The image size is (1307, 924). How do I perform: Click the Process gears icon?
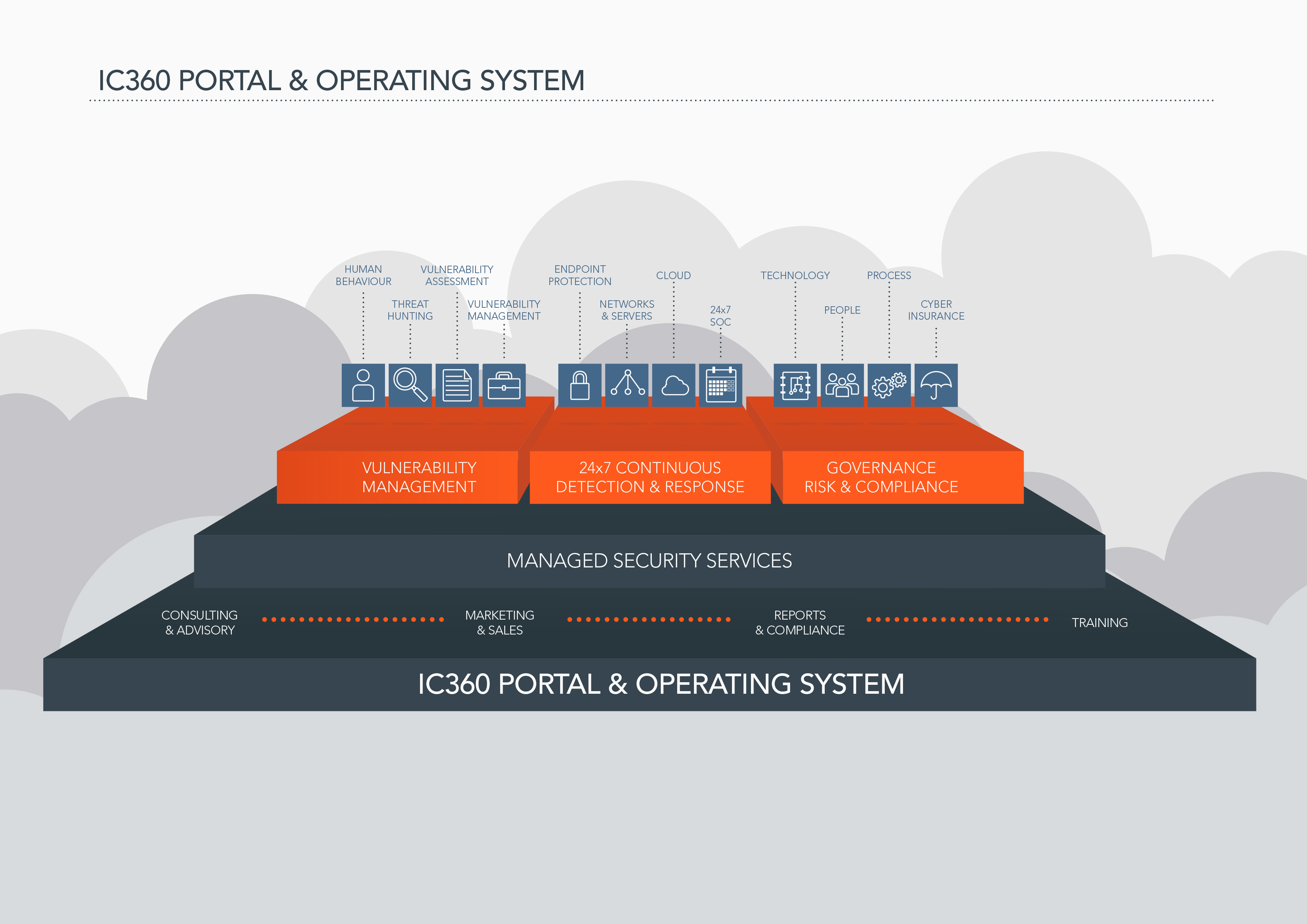pyautogui.click(x=889, y=385)
